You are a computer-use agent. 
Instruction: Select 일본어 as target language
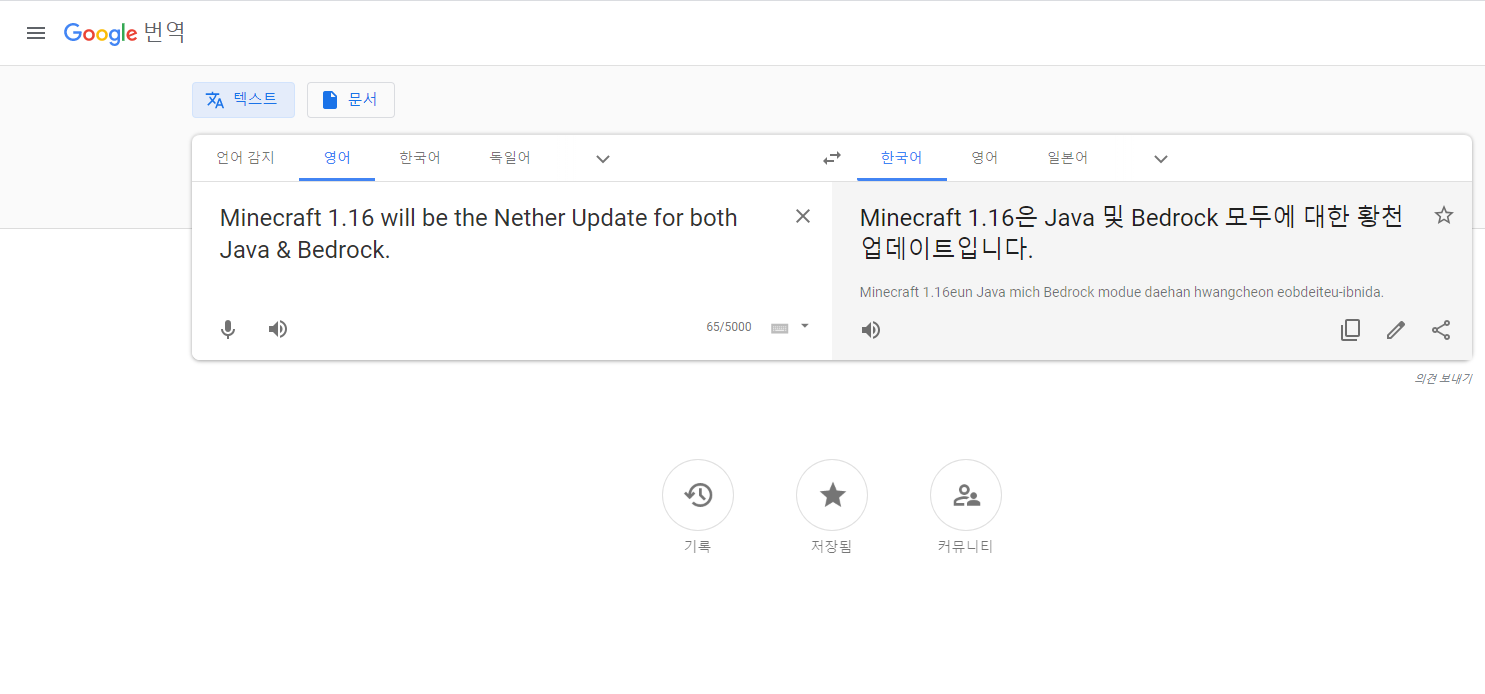point(1068,158)
